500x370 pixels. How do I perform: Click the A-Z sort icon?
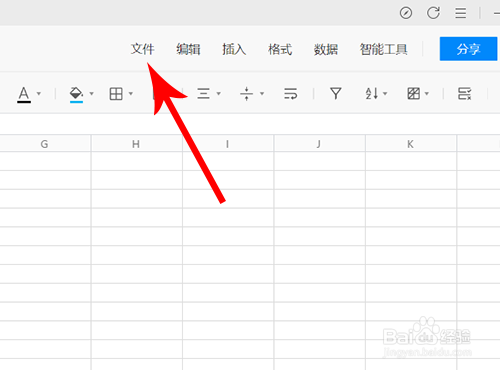pyautogui.click(x=372, y=94)
